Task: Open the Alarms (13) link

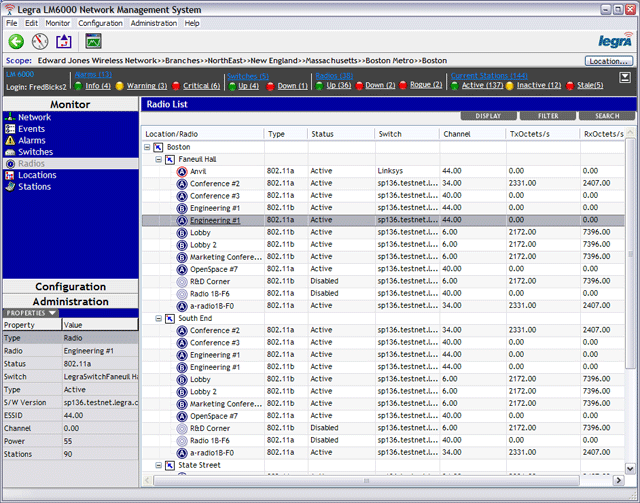Action: click(x=93, y=75)
